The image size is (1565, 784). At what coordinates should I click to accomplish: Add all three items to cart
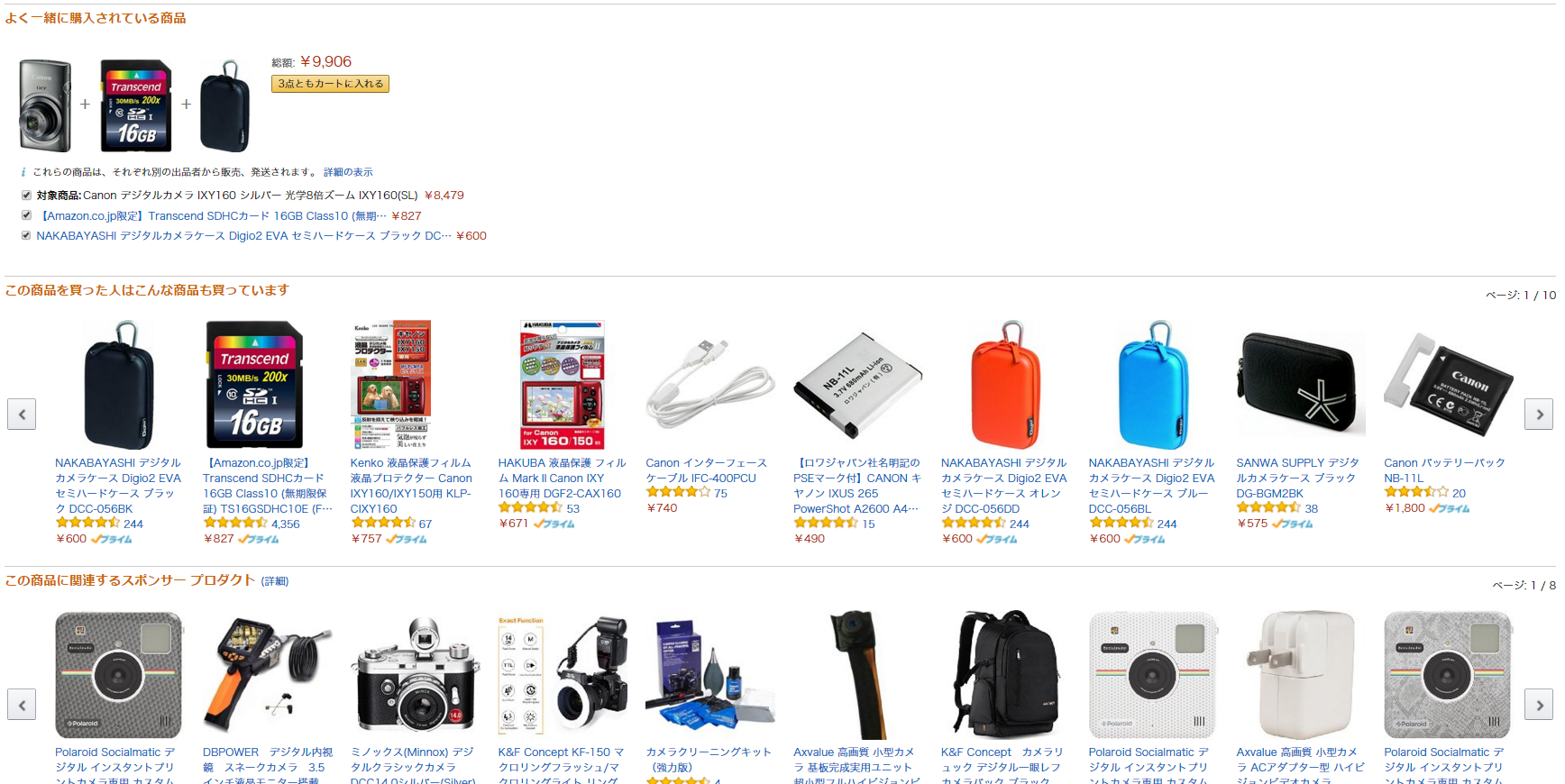pyautogui.click(x=330, y=84)
